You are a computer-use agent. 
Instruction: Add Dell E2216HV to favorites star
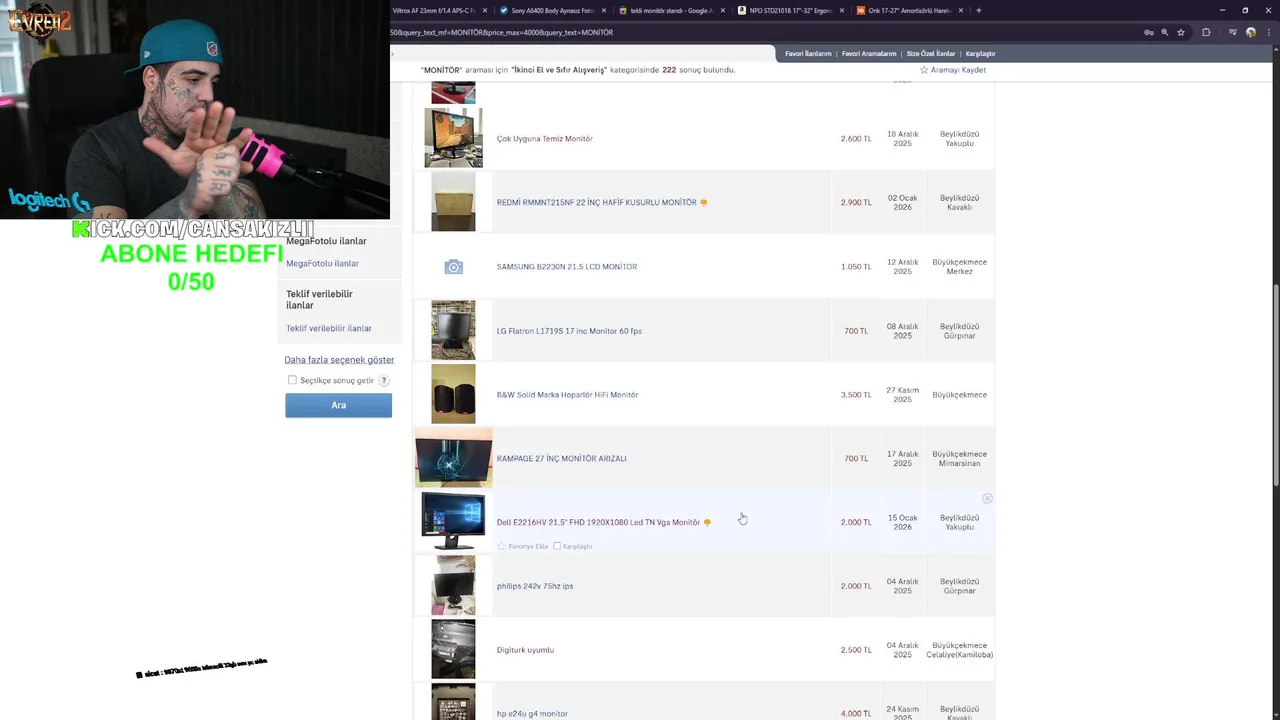[501, 546]
